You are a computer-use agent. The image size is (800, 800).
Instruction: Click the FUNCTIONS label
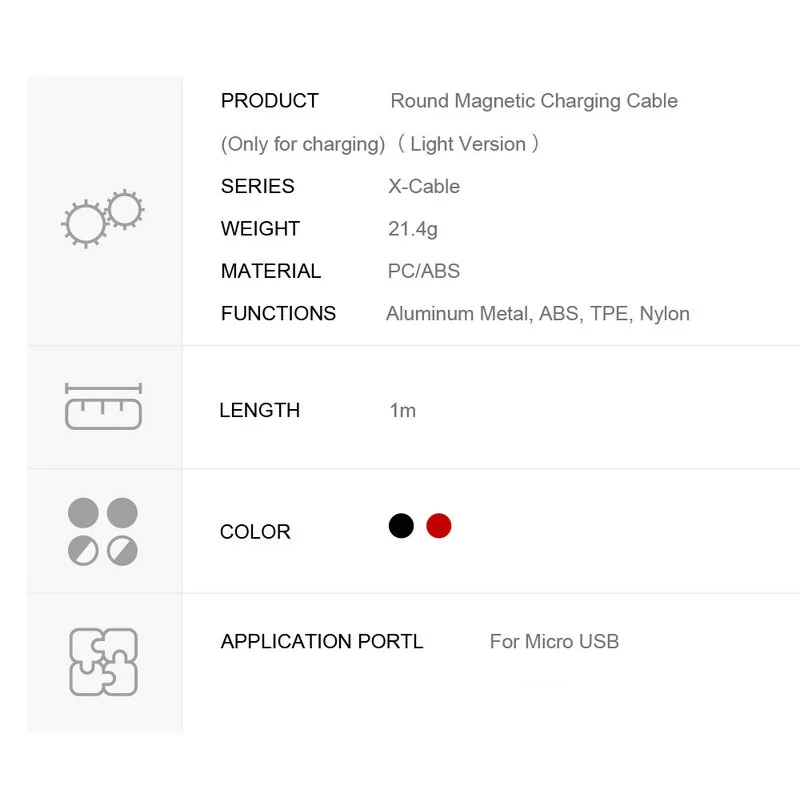pyautogui.click(x=278, y=314)
